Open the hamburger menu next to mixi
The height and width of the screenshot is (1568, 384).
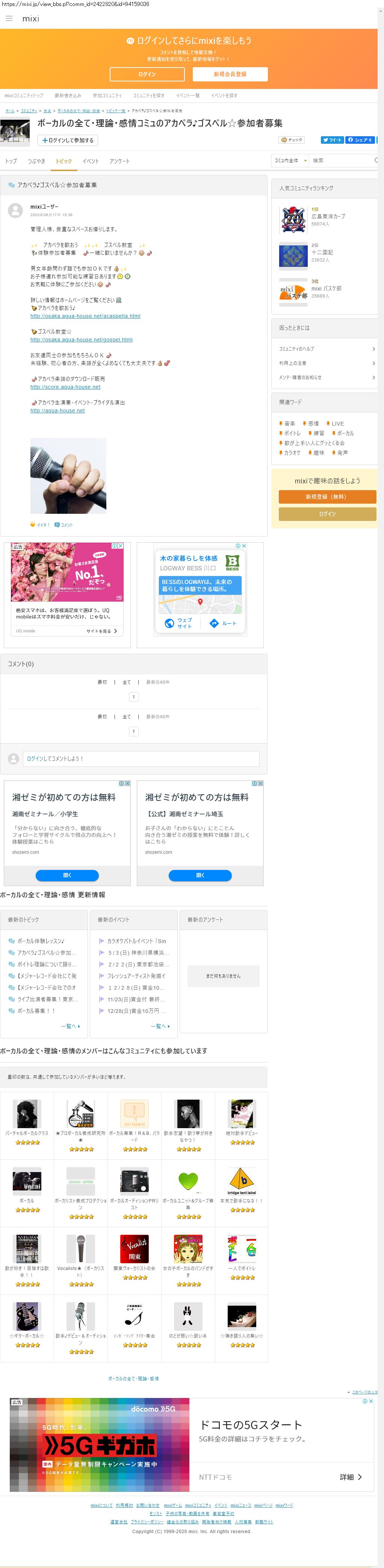[x=9, y=18]
